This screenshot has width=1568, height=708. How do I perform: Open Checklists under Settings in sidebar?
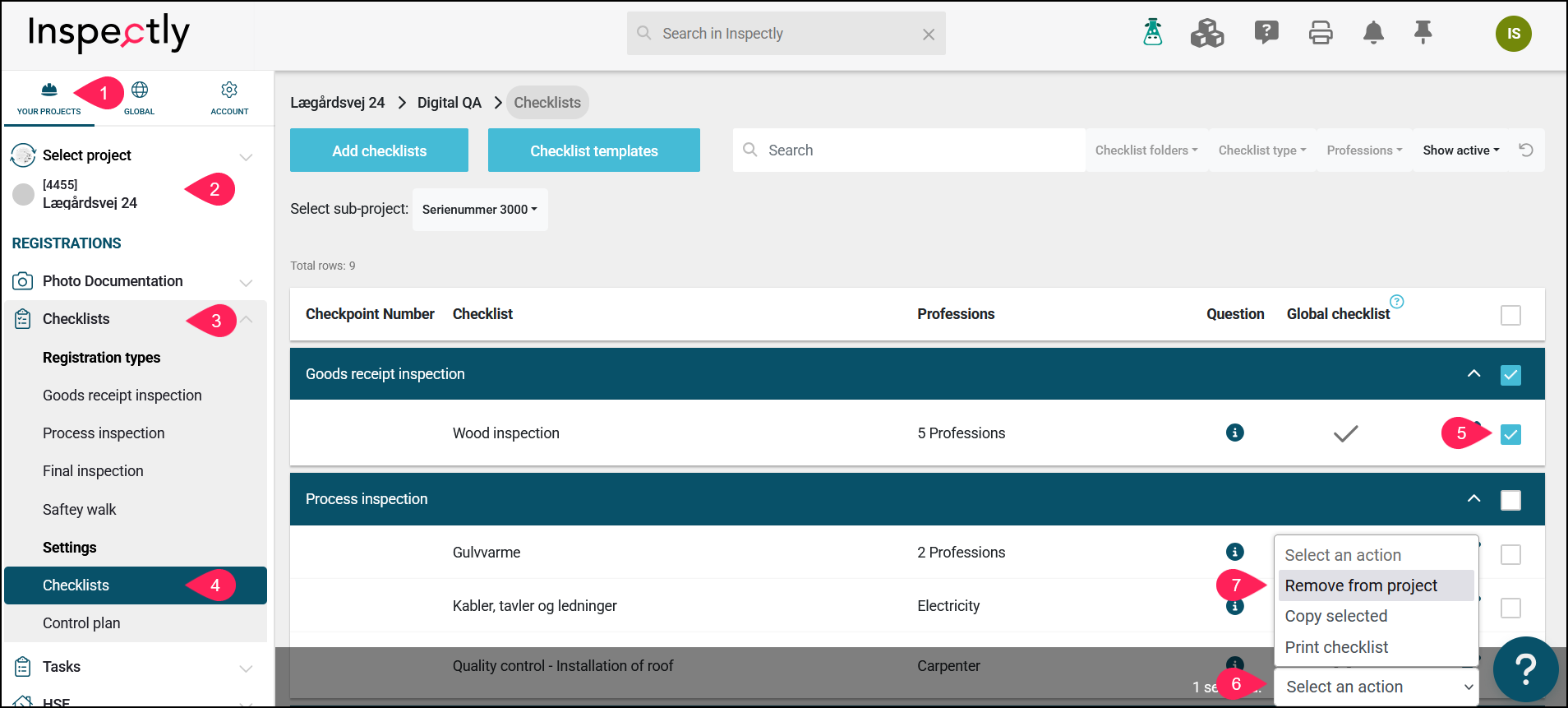136,585
